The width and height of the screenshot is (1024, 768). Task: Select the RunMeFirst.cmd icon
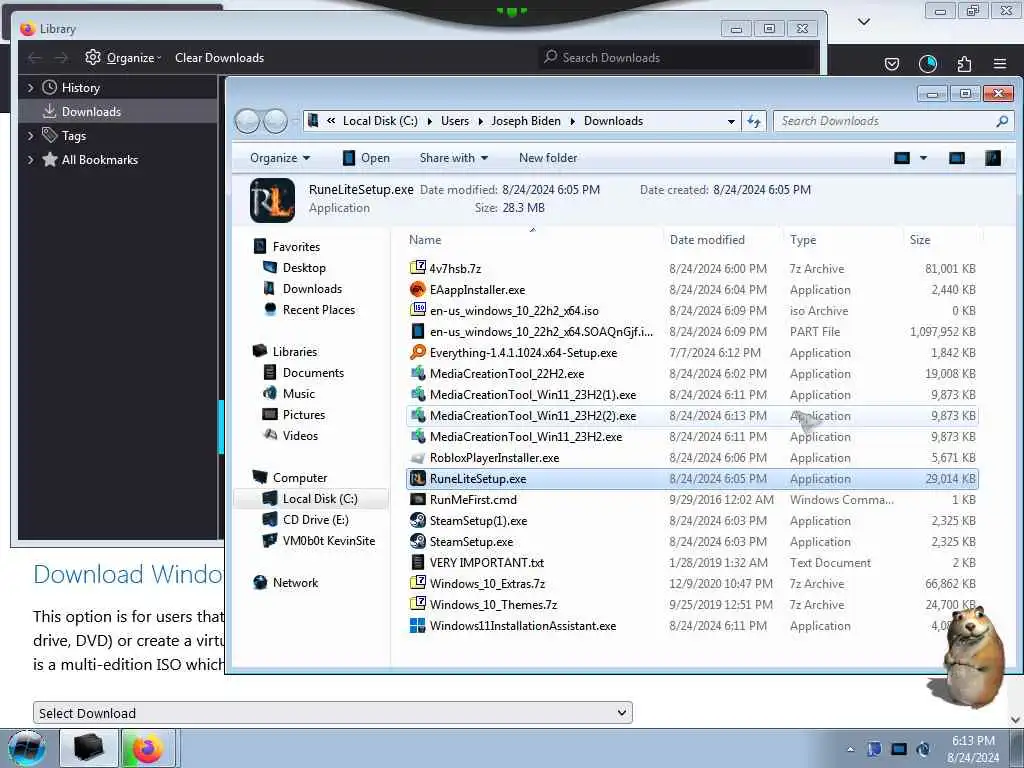coord(417,500)
